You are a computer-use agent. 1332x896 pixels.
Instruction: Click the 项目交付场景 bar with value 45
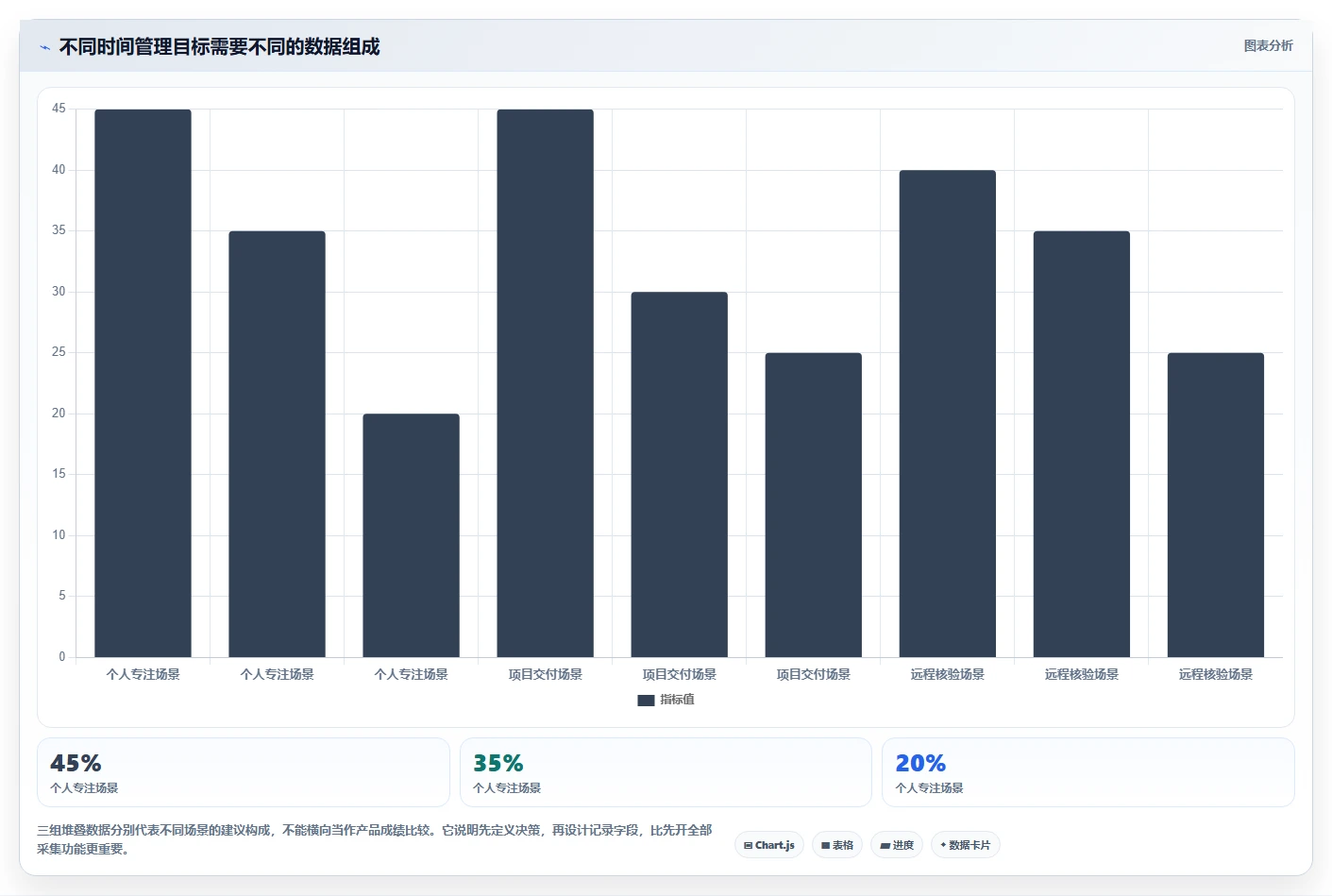[545, 383]
